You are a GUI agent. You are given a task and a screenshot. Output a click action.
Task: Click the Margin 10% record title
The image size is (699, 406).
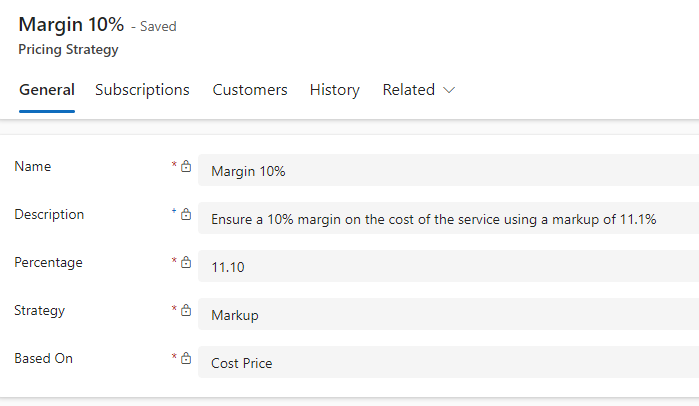click(x=71, y=25)
